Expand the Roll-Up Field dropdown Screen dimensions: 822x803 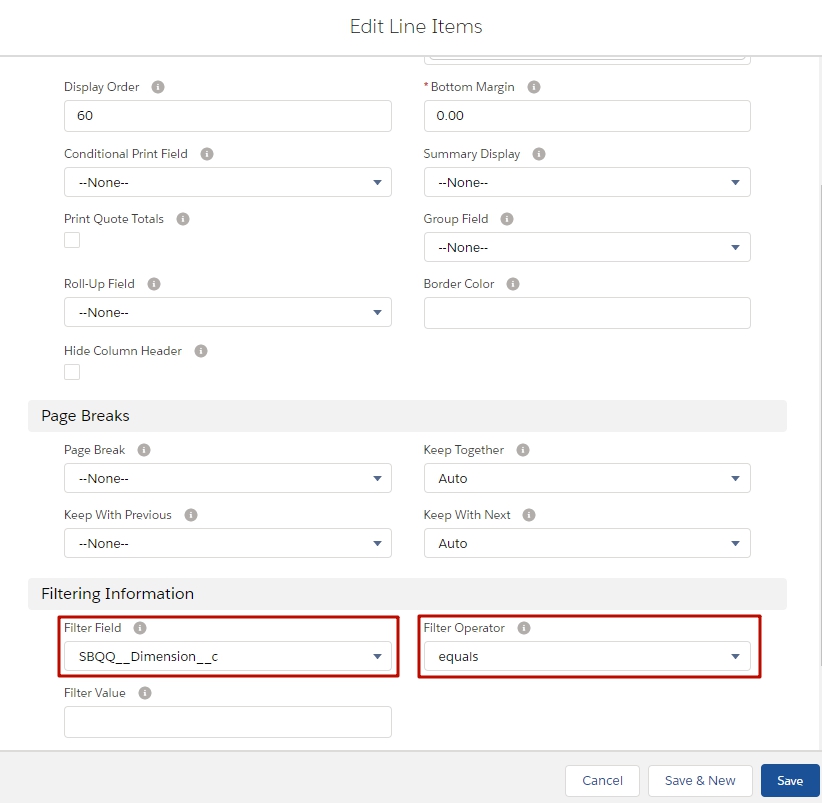(x=228, y=312)
